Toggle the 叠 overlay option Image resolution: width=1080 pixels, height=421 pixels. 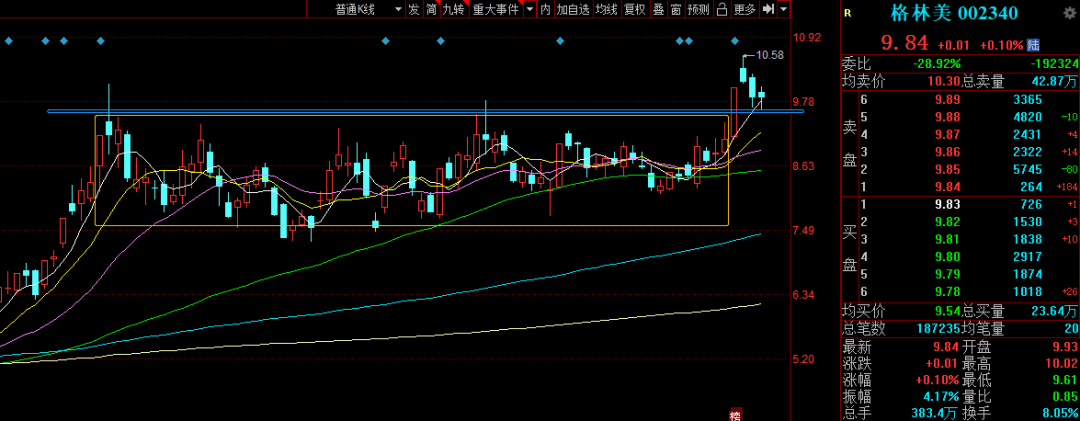658,9
